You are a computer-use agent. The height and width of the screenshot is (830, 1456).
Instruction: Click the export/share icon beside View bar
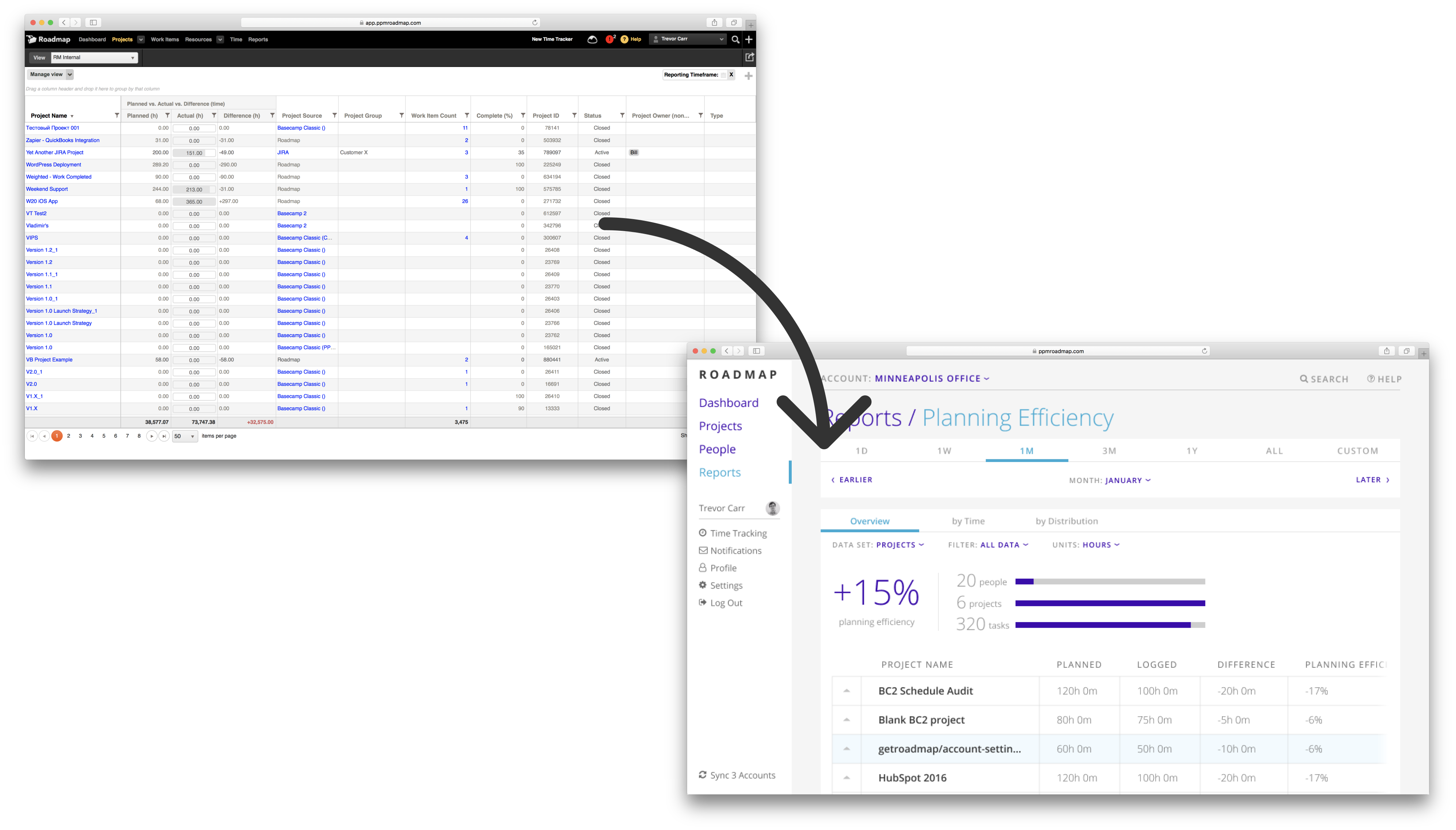[x=749, y=57]
